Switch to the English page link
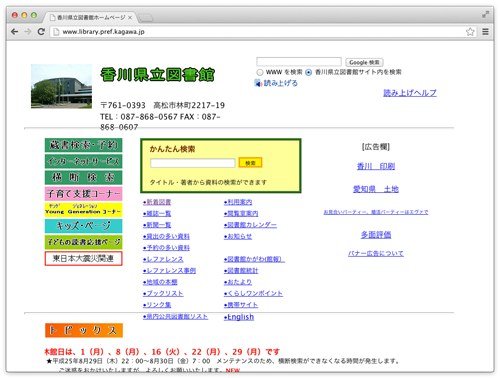This screenshot has height=378, width=500. [x=239, y=317]
